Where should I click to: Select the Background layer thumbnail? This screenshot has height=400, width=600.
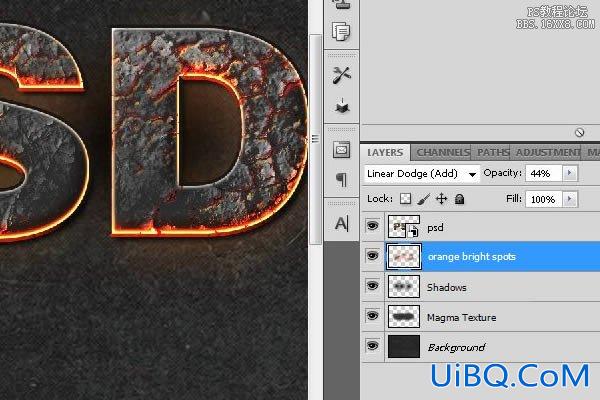coord(404,347)
